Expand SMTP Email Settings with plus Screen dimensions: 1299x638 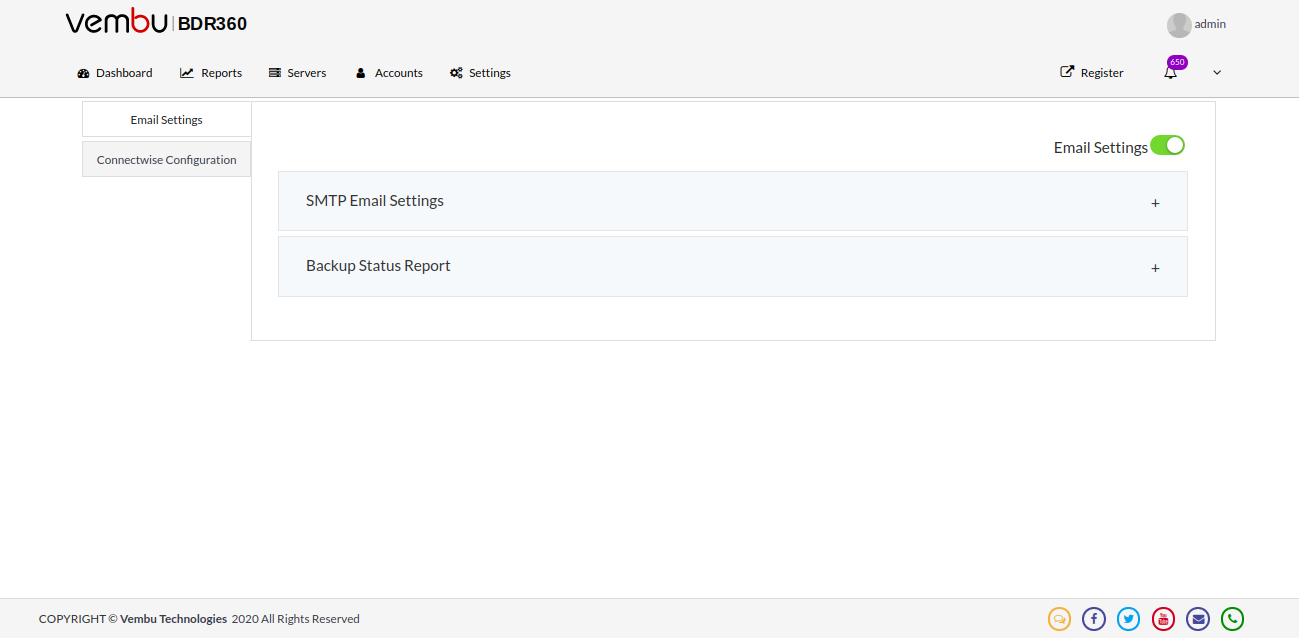point(1155,203)
